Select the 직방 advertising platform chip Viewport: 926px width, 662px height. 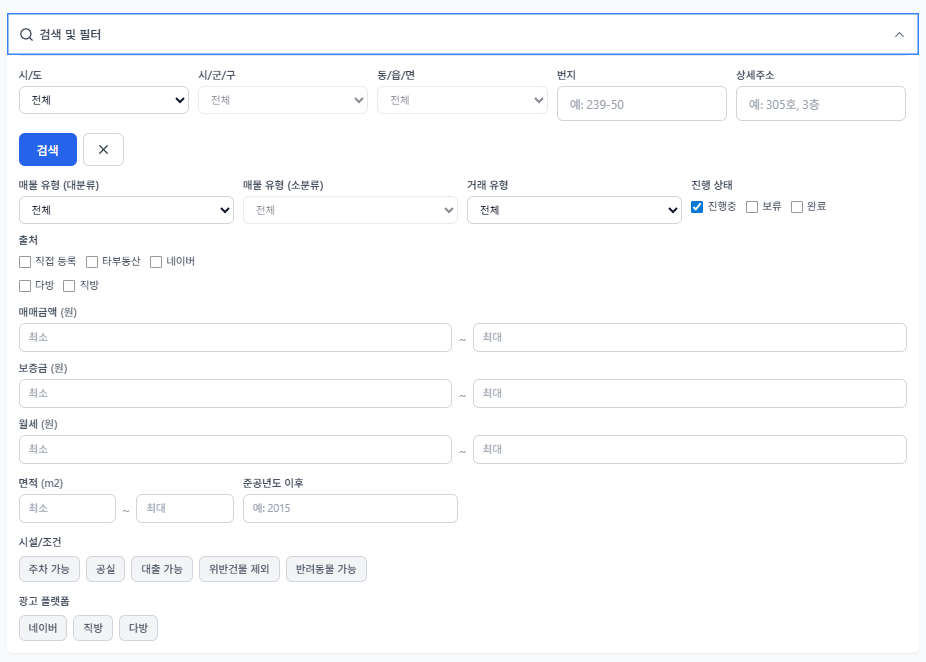[93, 628]
